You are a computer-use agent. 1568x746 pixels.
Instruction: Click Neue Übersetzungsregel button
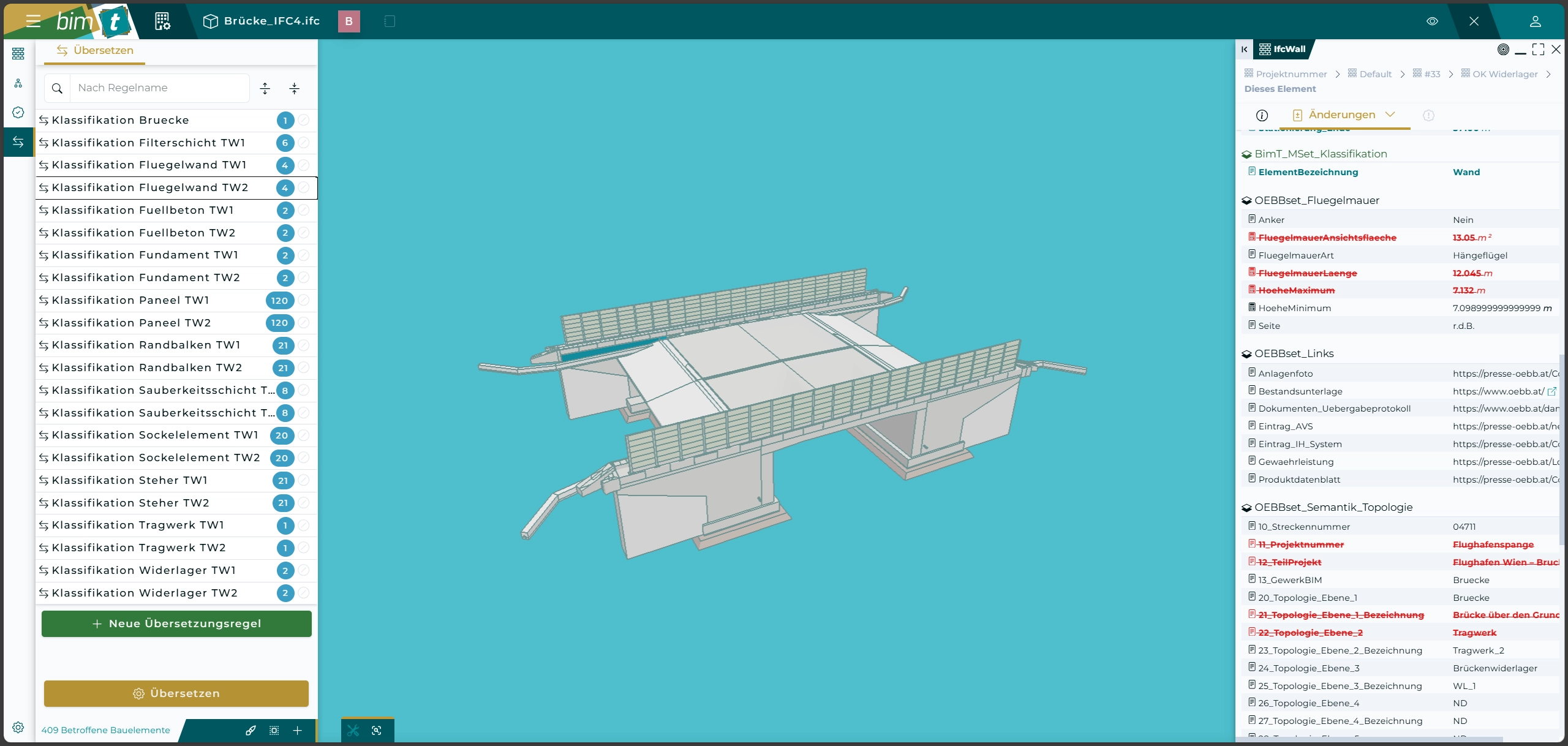(176, 624)
